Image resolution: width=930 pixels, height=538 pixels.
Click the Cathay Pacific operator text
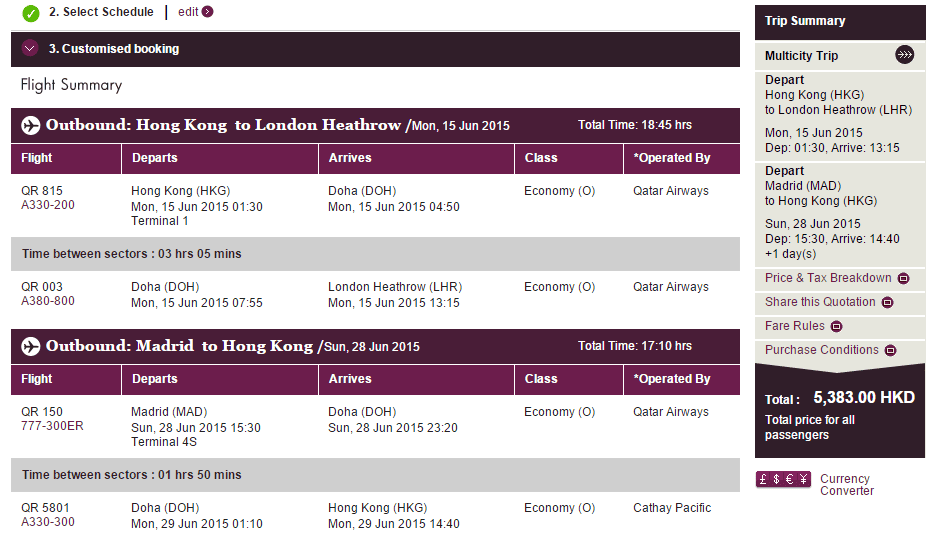672,508
